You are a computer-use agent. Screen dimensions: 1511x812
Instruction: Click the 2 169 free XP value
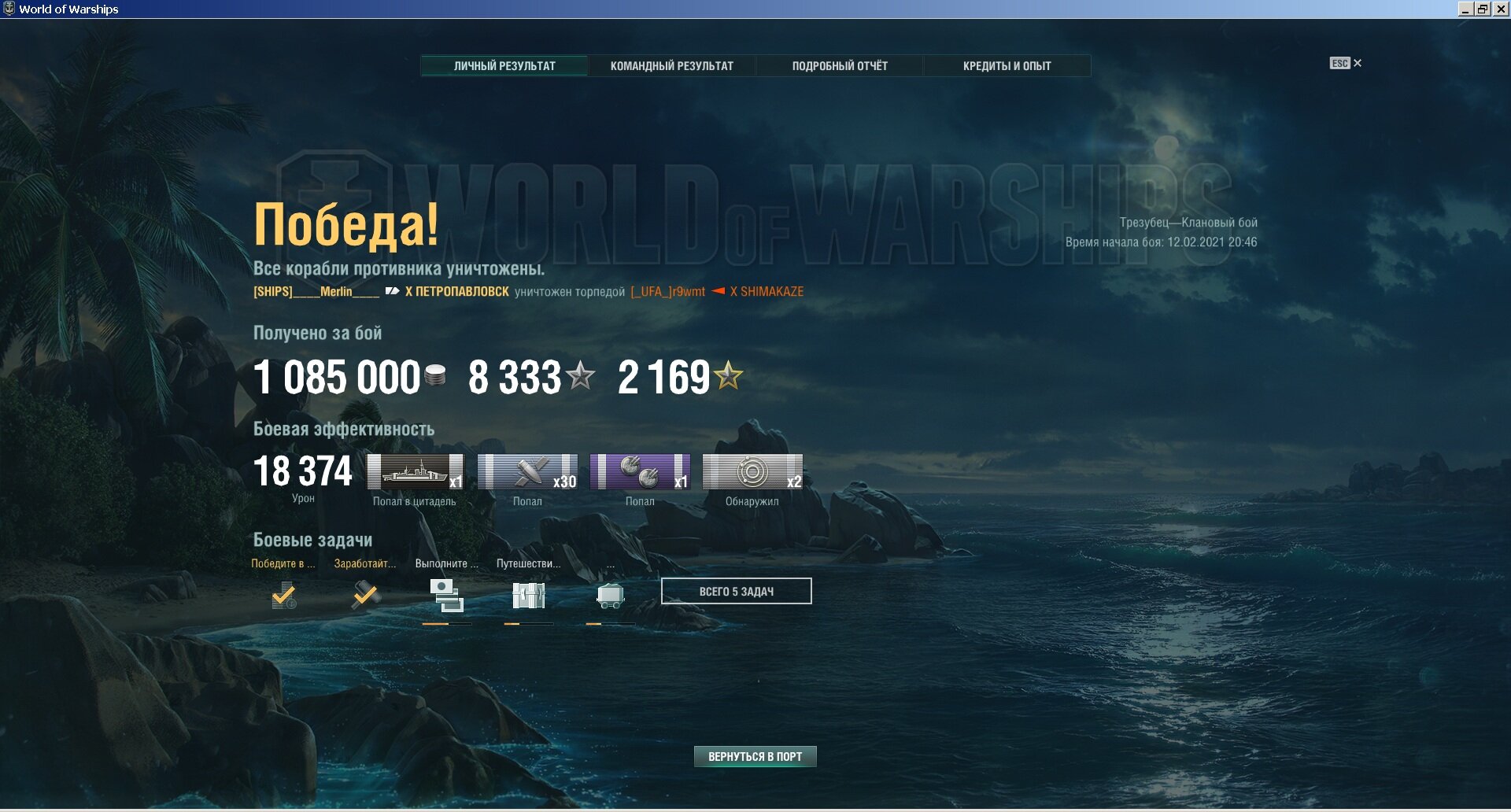coord(664,377)
